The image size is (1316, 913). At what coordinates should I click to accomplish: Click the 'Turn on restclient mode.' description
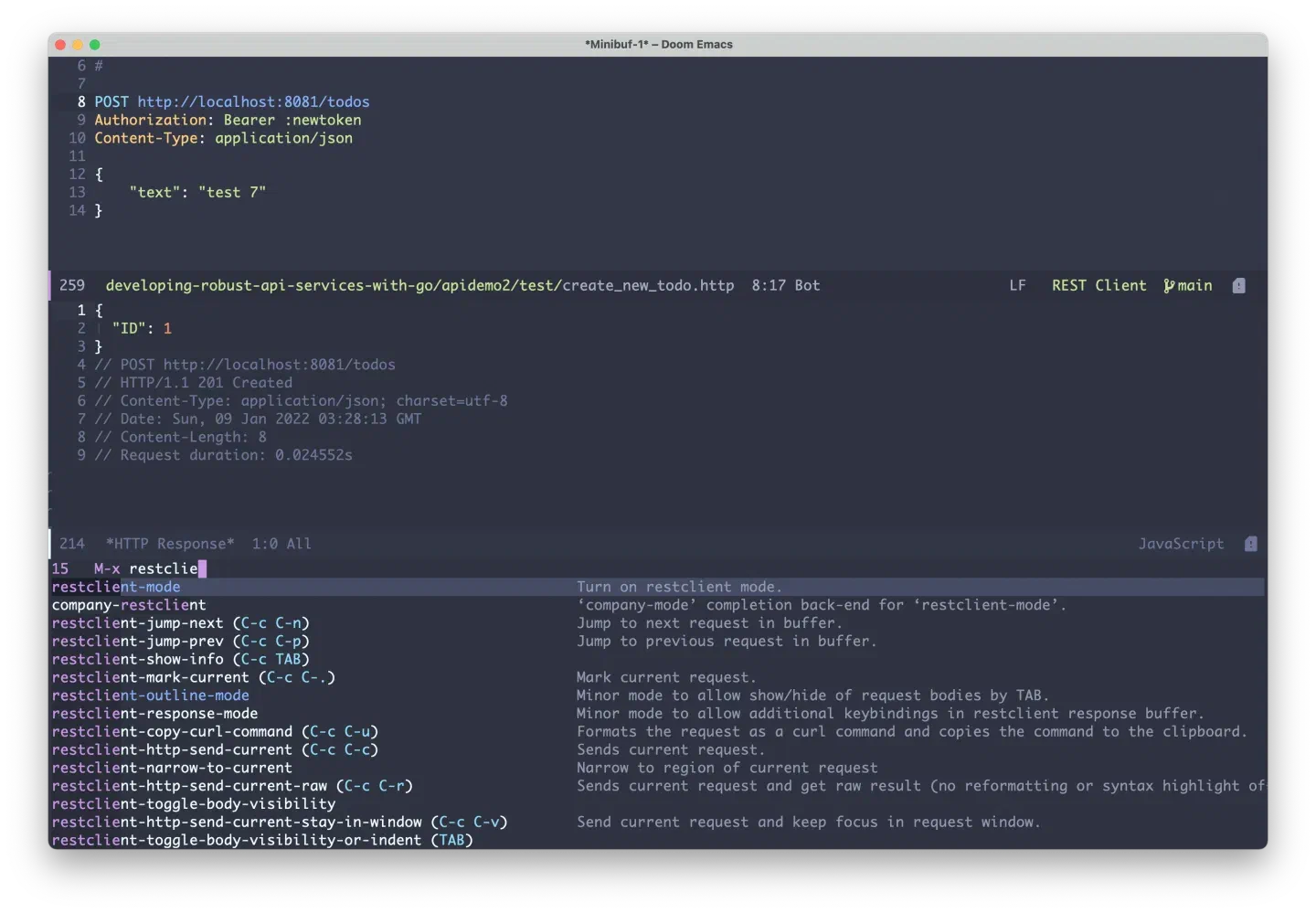(x=679, y=587)
